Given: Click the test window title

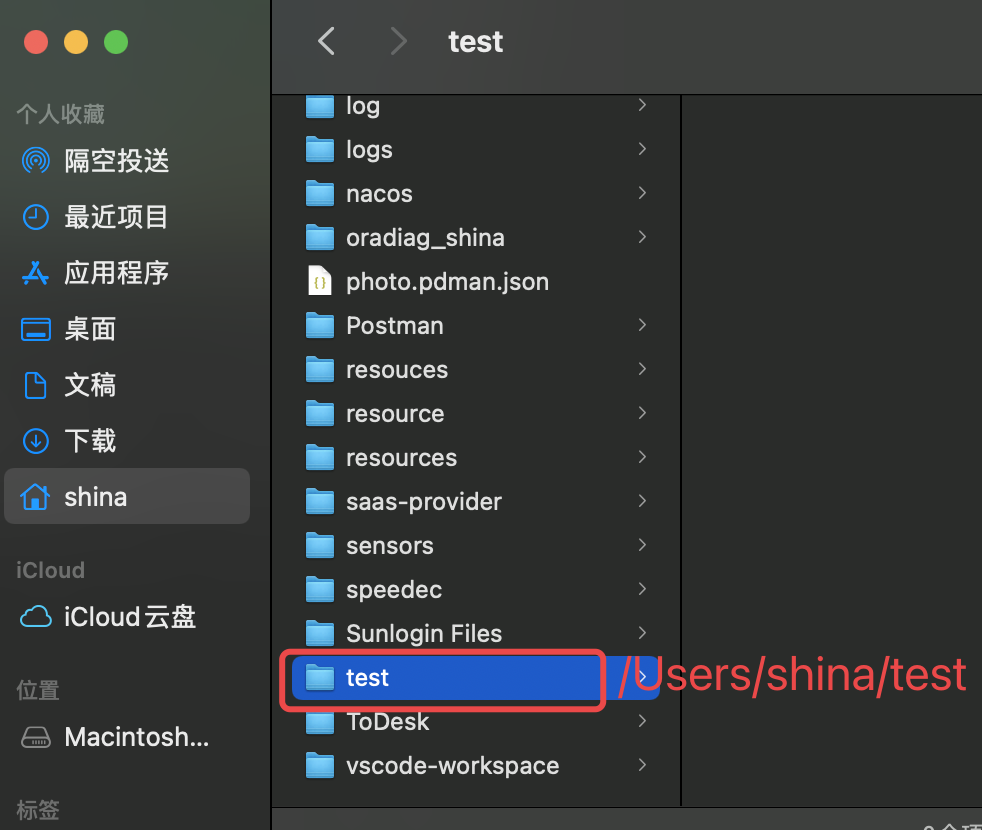Looking at the screenshot, I should point(475,42).
